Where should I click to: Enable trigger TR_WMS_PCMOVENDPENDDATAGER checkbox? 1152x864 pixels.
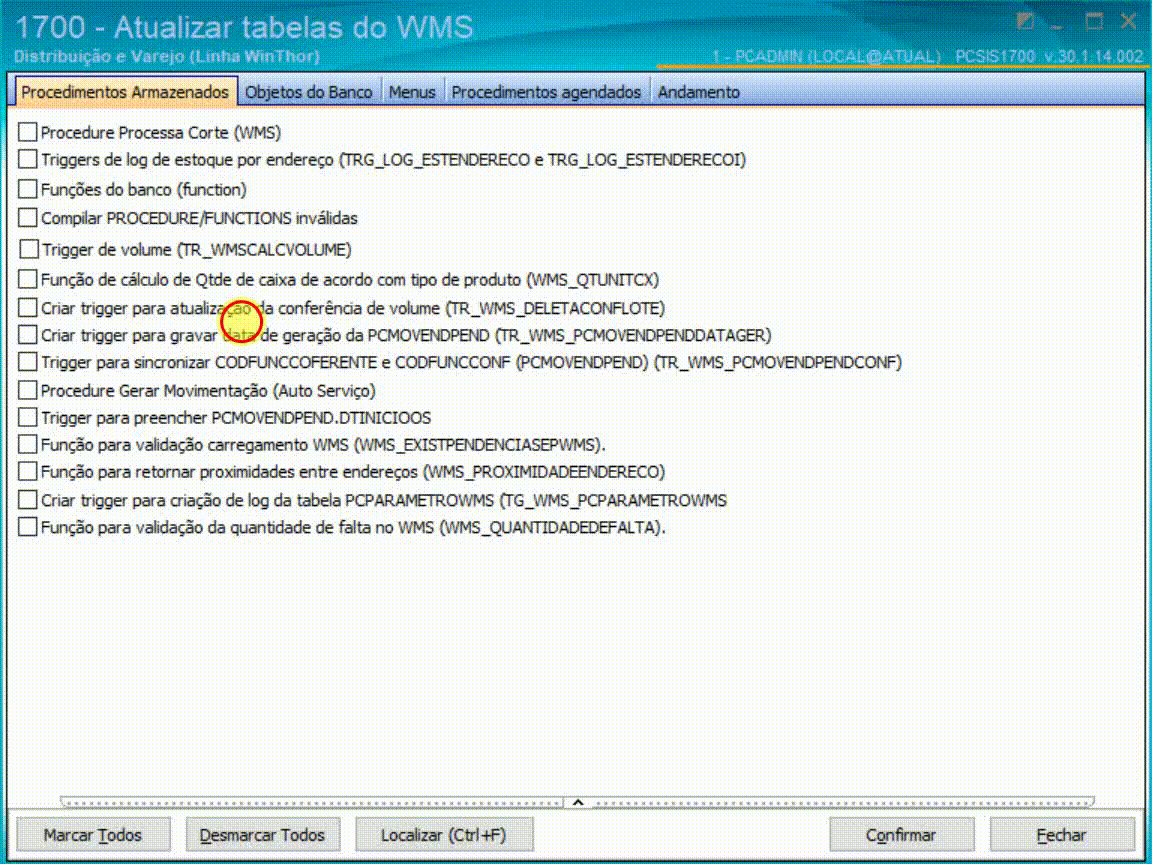pos(28,335)
